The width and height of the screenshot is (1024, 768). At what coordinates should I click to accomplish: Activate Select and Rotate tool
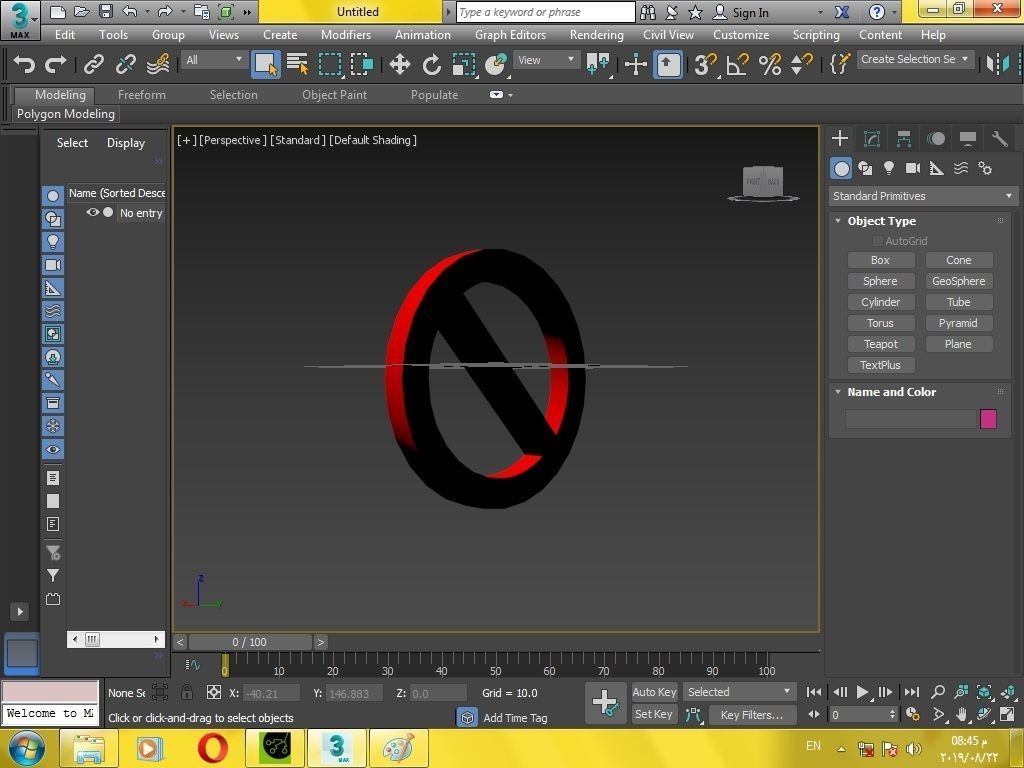coord(431,64)
